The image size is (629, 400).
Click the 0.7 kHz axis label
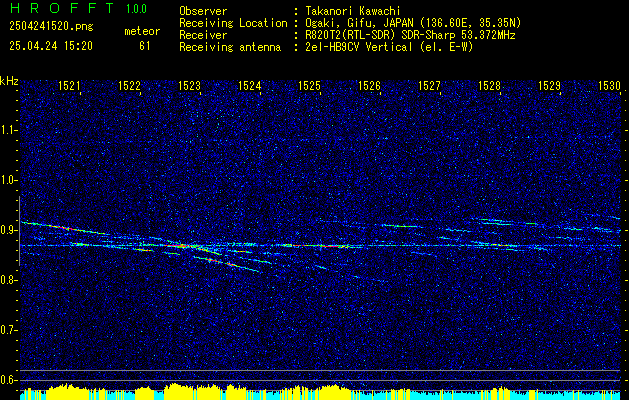pyautogui.click(x=9, y=330)
